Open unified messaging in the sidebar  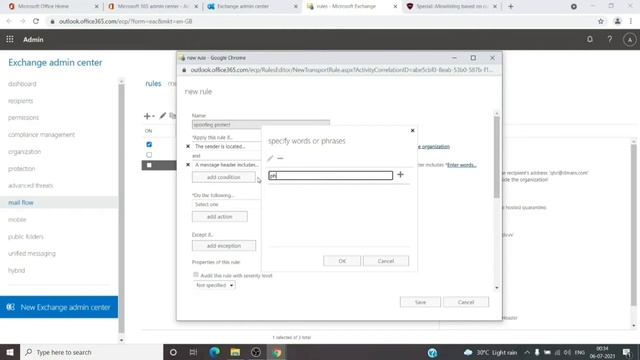click(x=32, y=253)
